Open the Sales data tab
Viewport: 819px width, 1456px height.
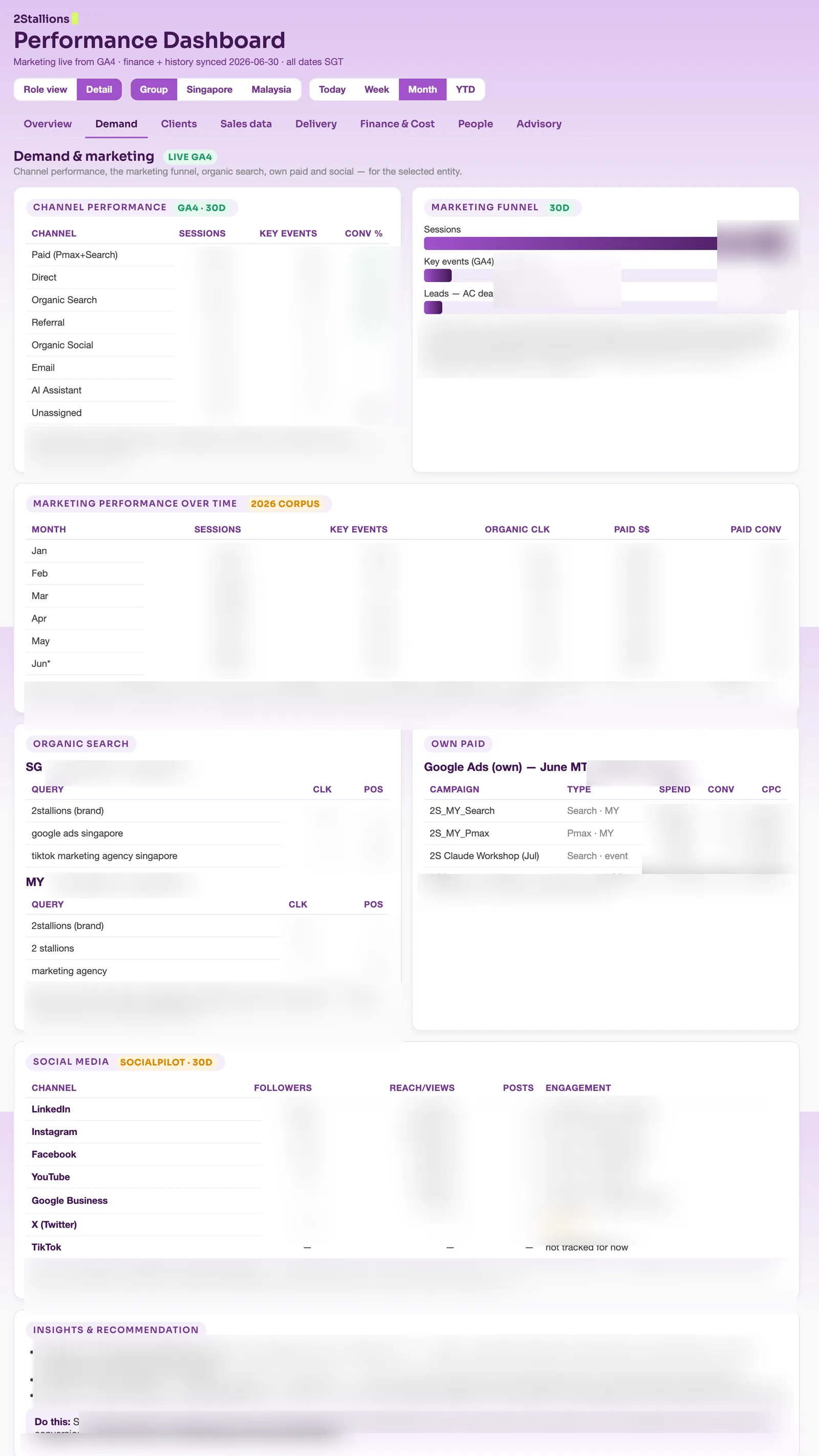(246, 124)
